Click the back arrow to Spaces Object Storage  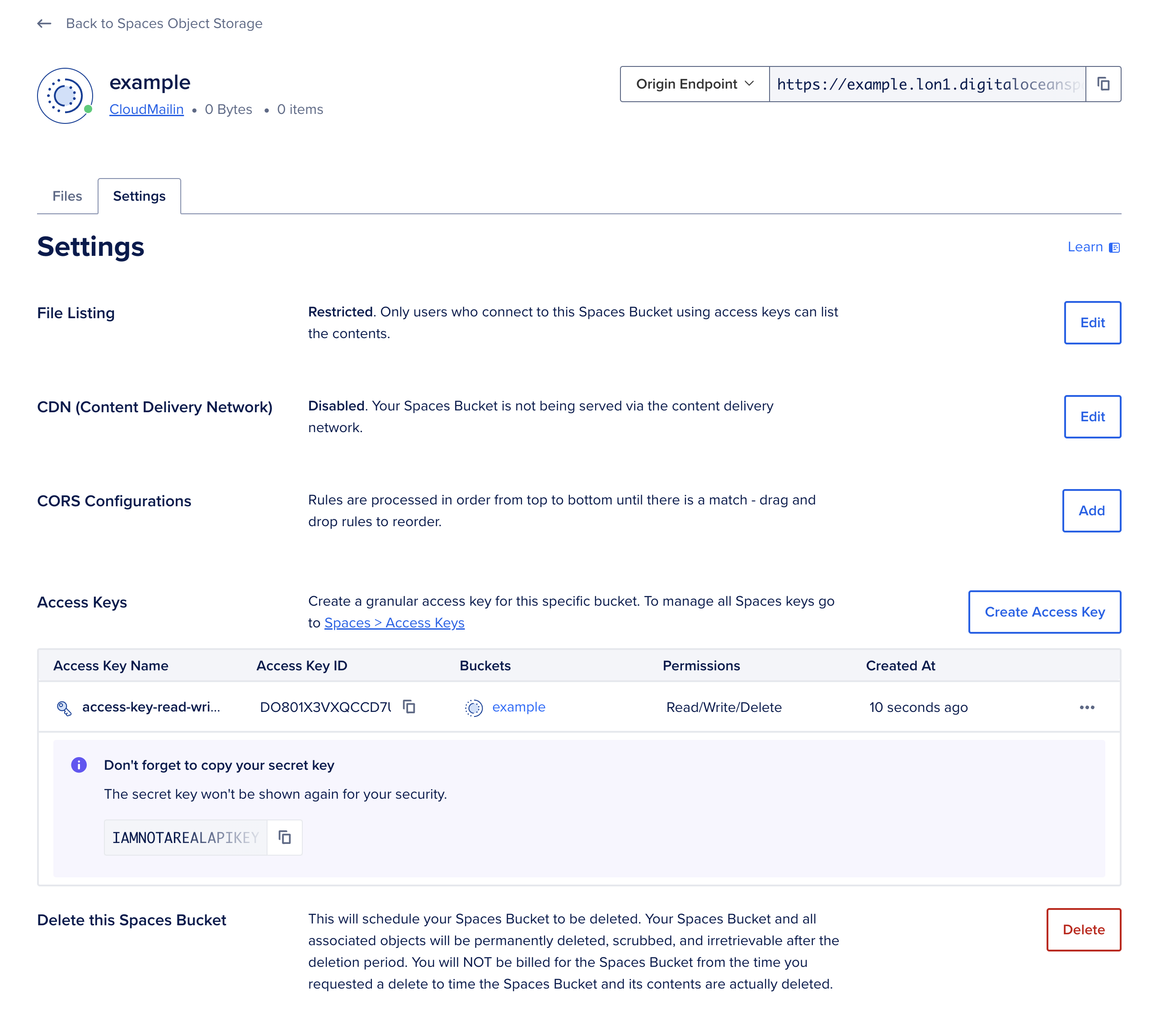click(x=44, y=23)
